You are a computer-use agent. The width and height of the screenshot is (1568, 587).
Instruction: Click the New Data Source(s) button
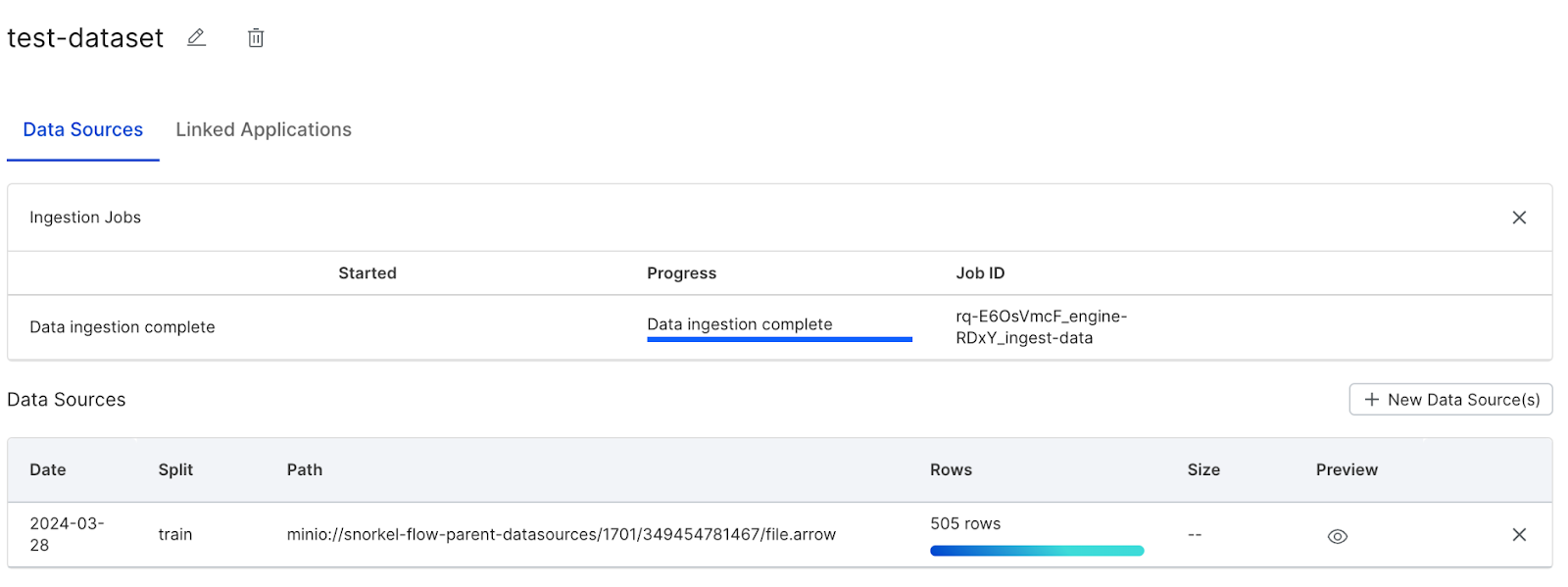[x=1450, y=400]
